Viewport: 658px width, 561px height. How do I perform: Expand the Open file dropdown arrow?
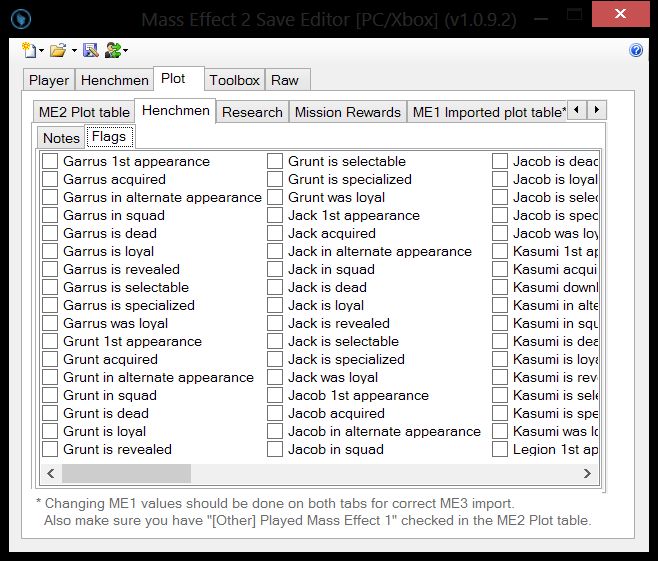(74, 51)
